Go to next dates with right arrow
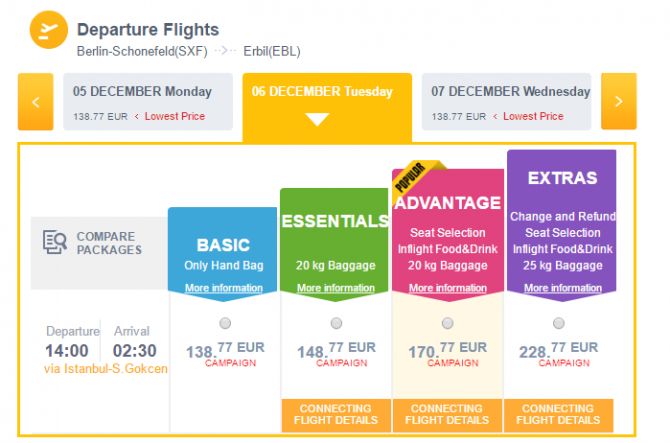 pyautogui.click(x=618, y=102)
